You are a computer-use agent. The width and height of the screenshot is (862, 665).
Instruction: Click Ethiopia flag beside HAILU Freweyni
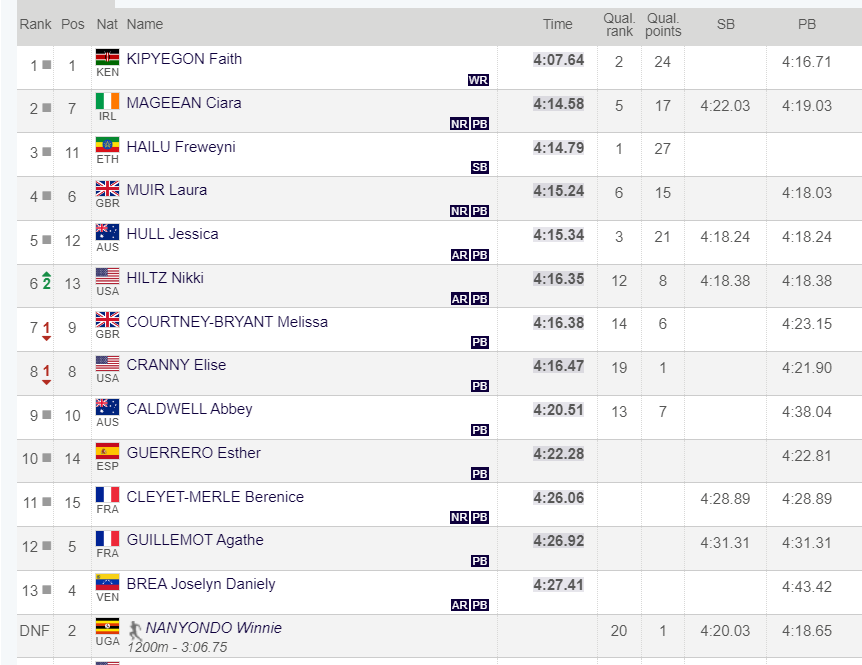click(107, 145)
